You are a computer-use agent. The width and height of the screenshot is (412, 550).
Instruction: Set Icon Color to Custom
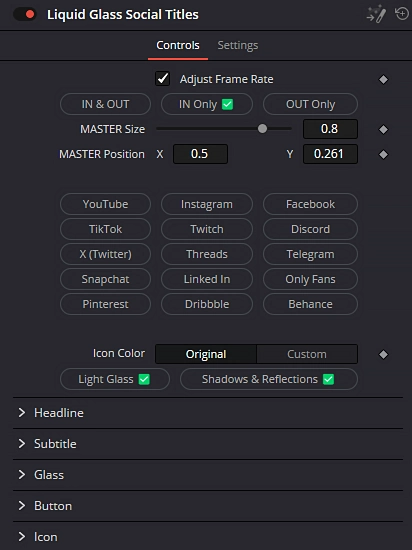coord(307,354)
